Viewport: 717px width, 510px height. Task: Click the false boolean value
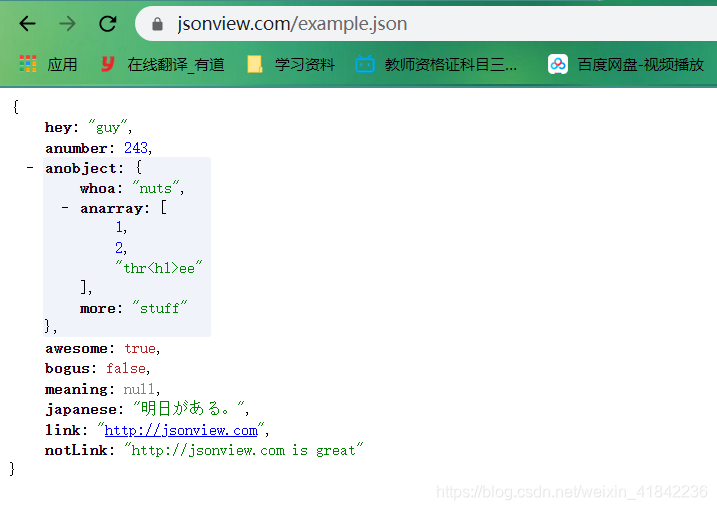(126, 368)
